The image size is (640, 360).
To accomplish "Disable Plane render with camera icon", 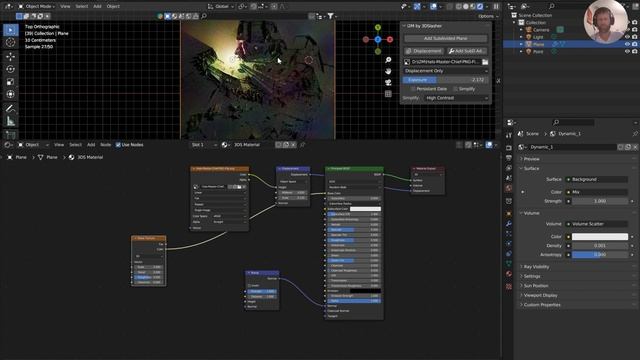I will coord(635,44).
